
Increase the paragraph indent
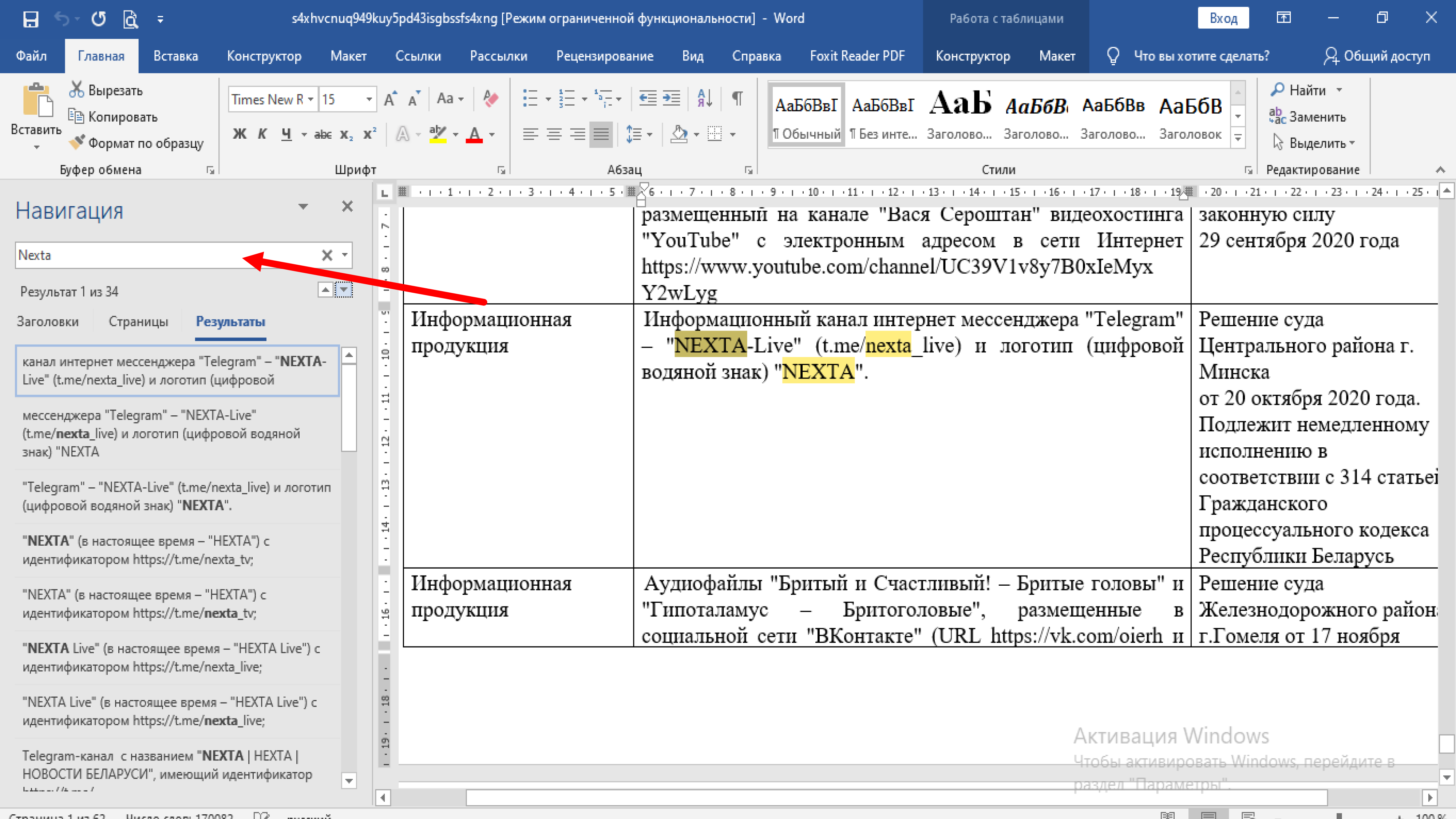[x=672, y=99]
